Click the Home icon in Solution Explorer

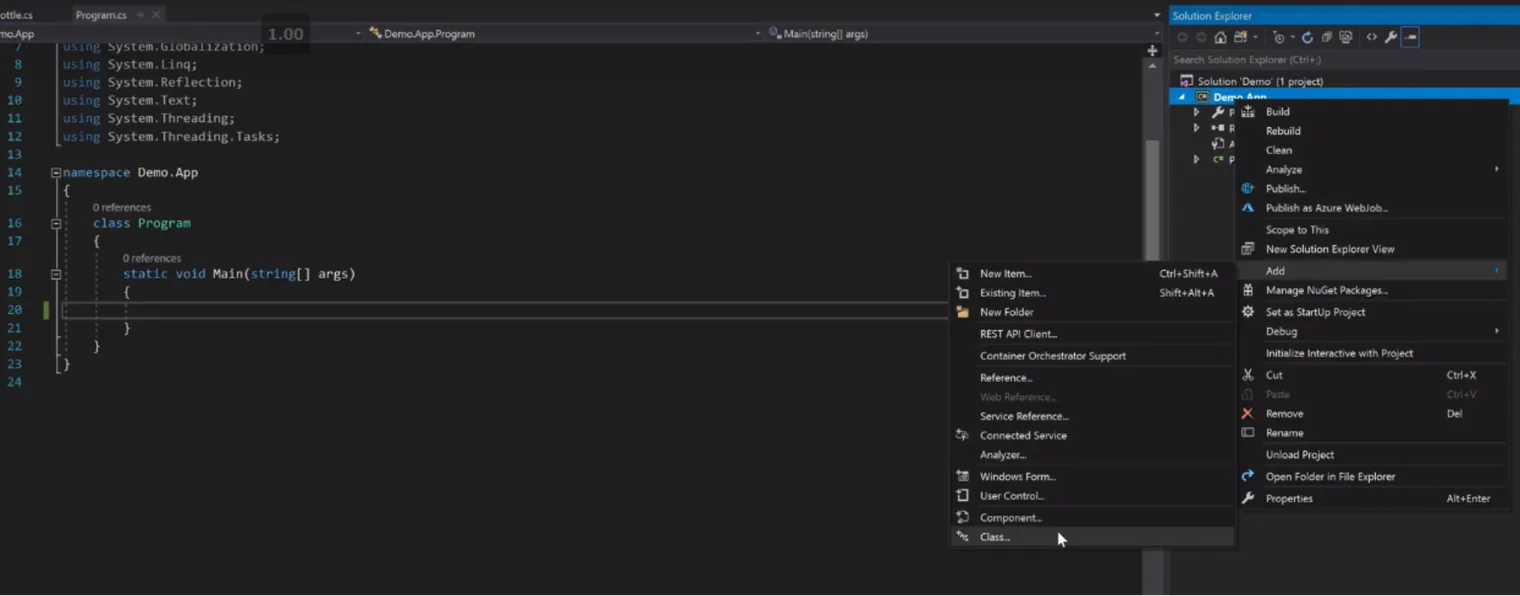coord(1220,37)
